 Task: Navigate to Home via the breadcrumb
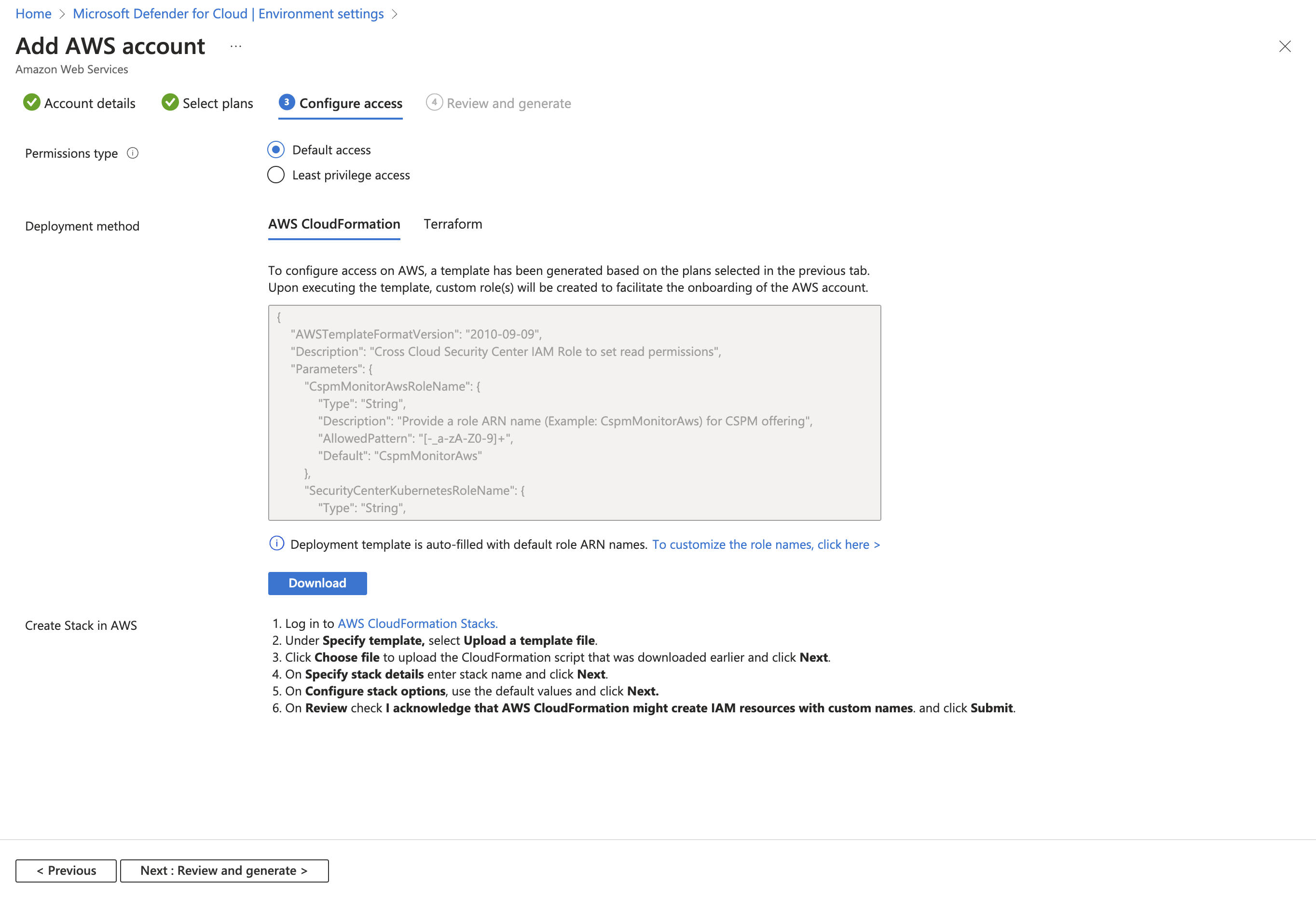33,13
